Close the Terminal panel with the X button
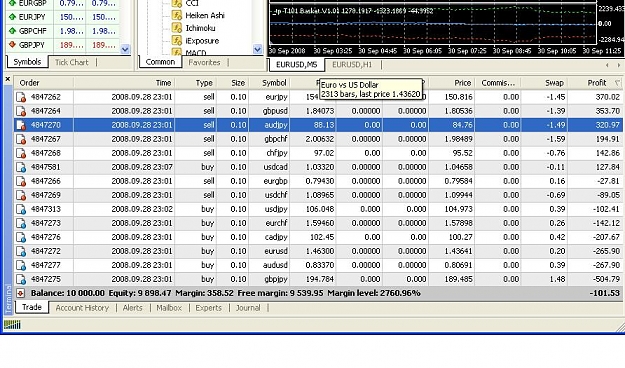The image size is (625, 368). coord(8,79)
